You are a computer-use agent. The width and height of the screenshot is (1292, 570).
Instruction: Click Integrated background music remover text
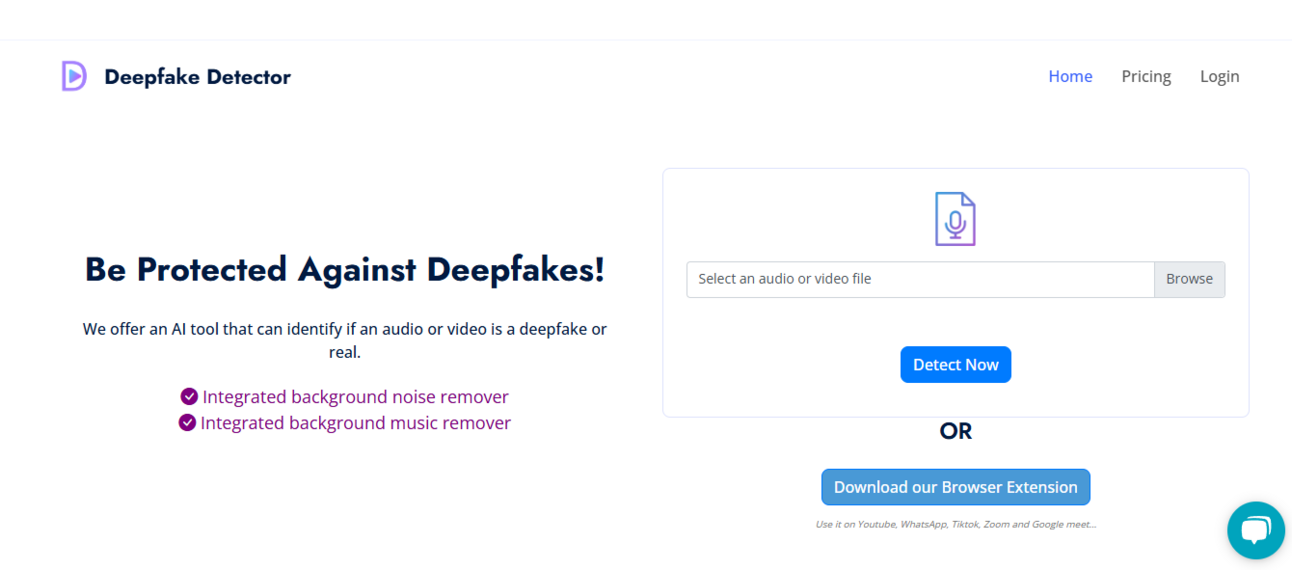(x=355, y=423)
